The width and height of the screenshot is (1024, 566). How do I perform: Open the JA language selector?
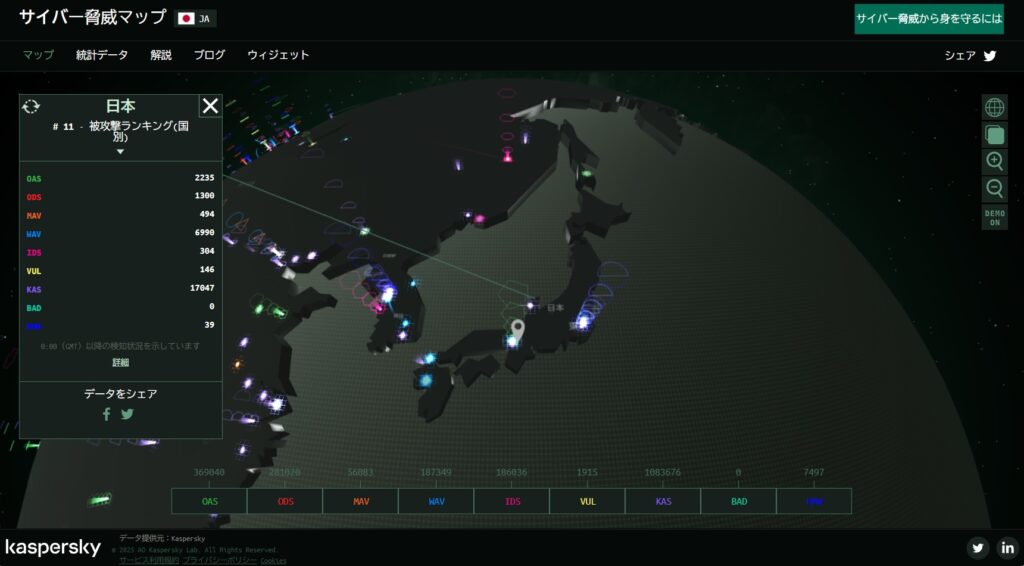(196, 18)
